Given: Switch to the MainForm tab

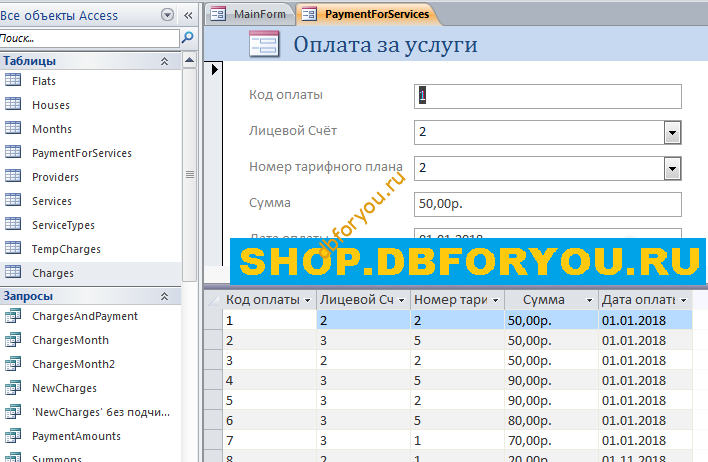Looking at the screenshot, I should pyautogui.click(x=251, y=14).
